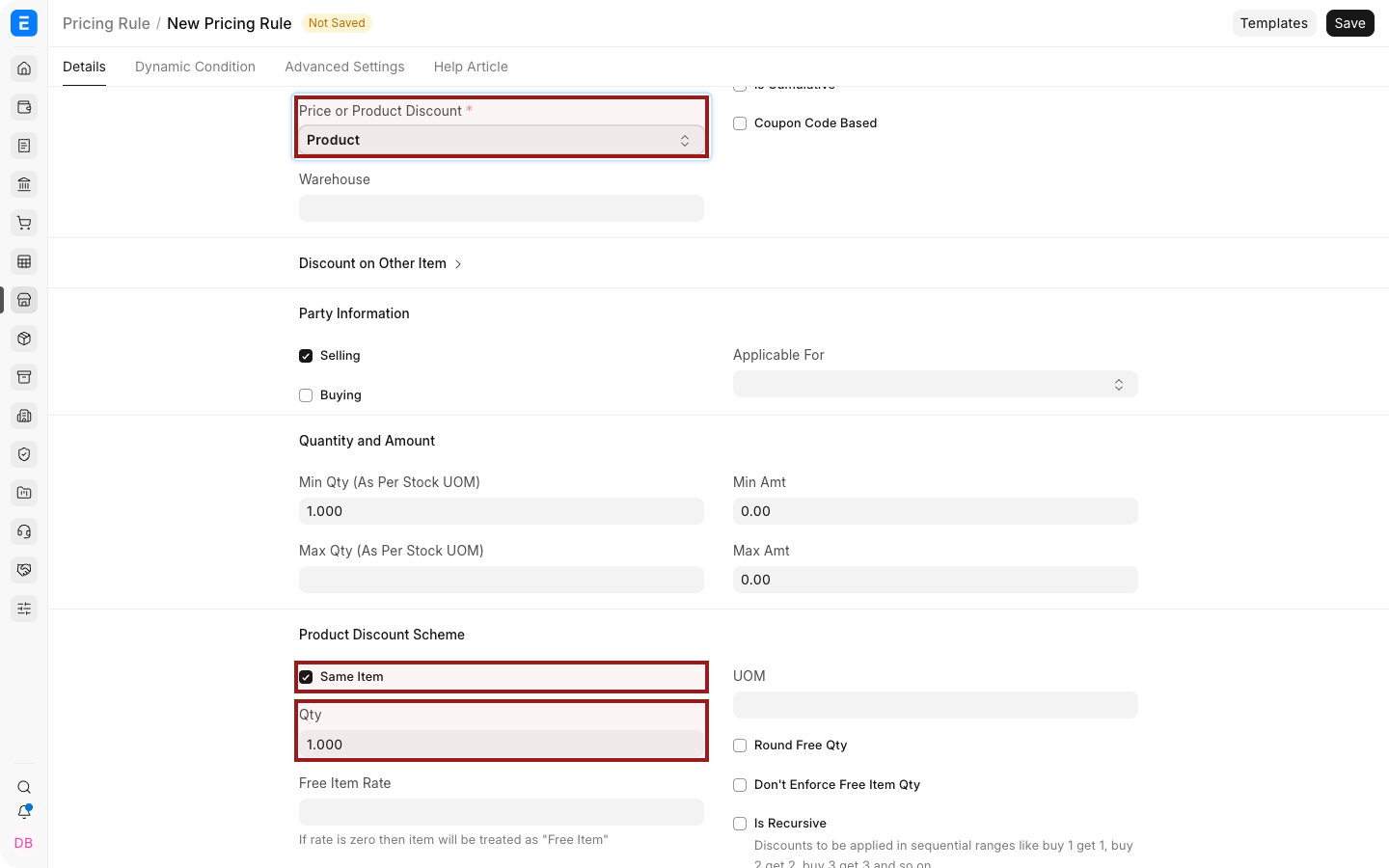This screenshot has width=1389, height=868.
Task: Open the shopping cart sidebar icon
Action: click(24, 223)
